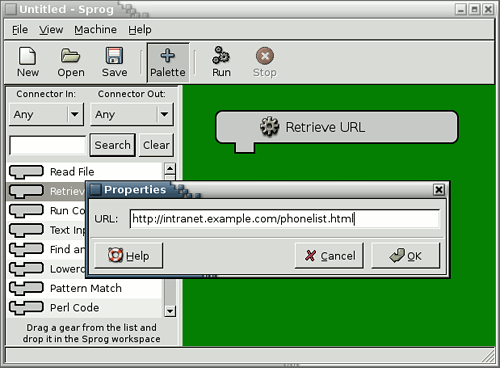Select the Run Command gear shape icon
500x368 pixels.
pyautogui.click(x=26, y=211)
